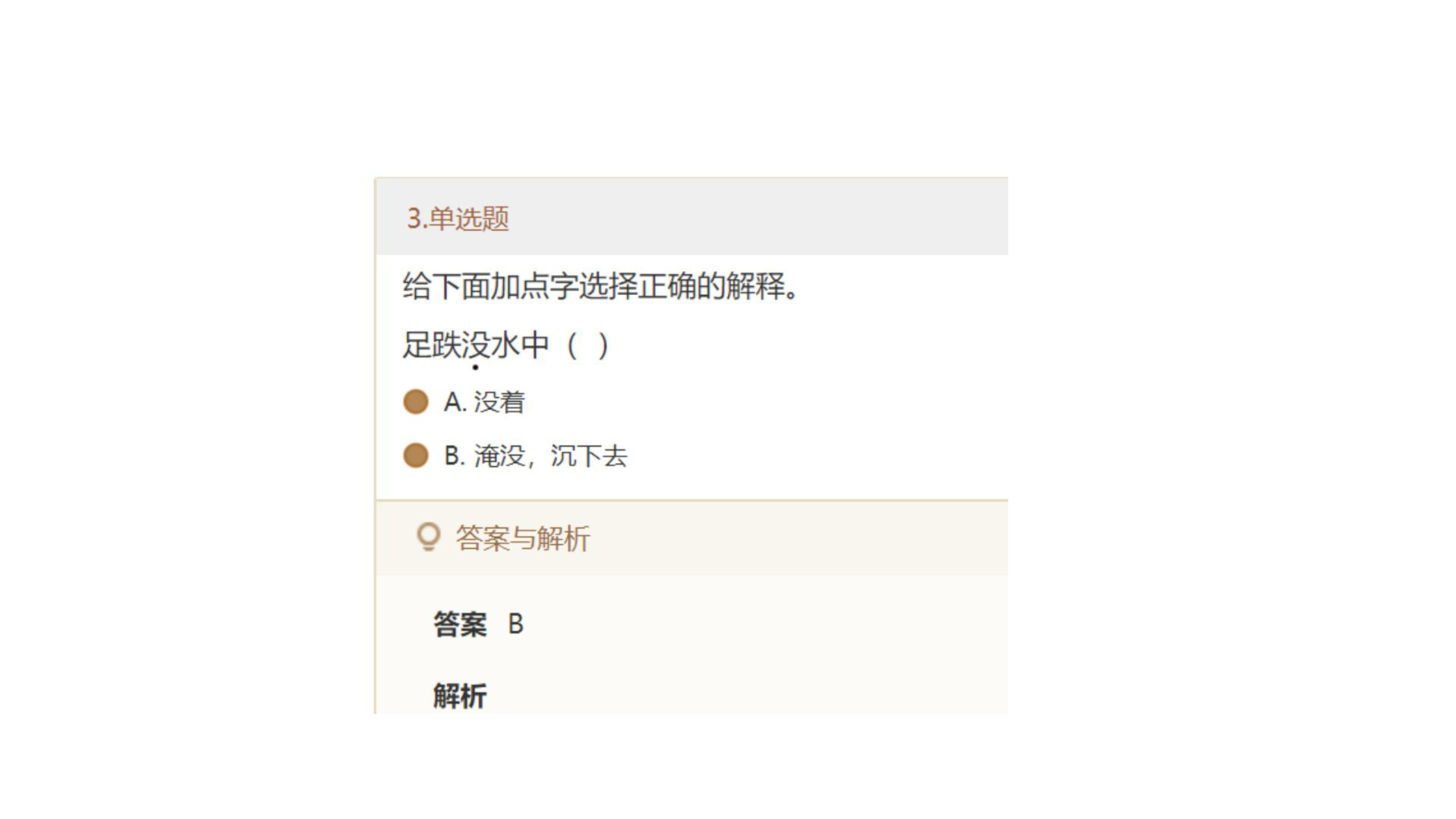Choose the answer text 没着
The image size is (1456, 819).
pyautogui.click(x=499, y=403)
